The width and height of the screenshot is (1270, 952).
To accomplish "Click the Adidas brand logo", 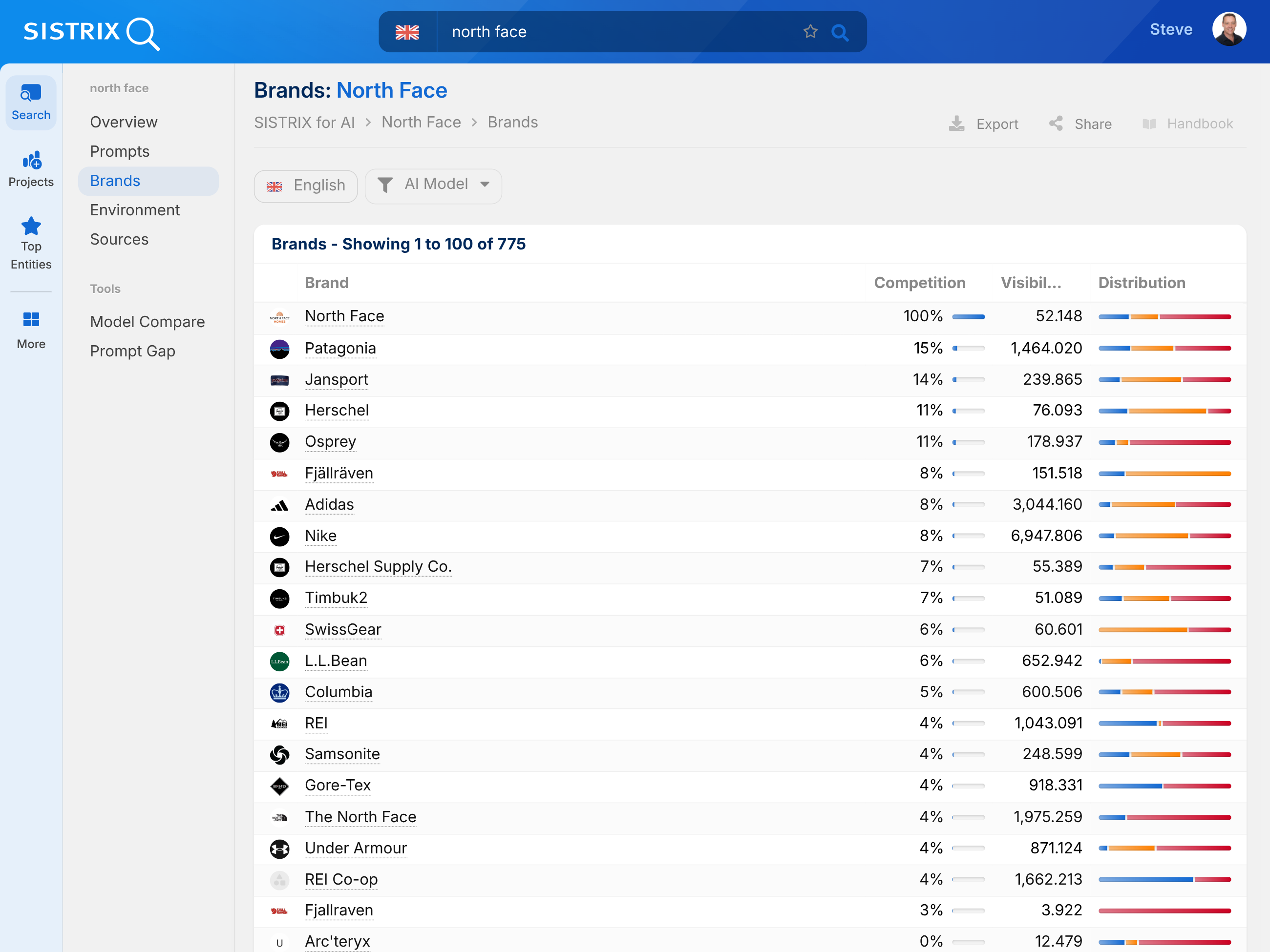I will coord(279,505).
